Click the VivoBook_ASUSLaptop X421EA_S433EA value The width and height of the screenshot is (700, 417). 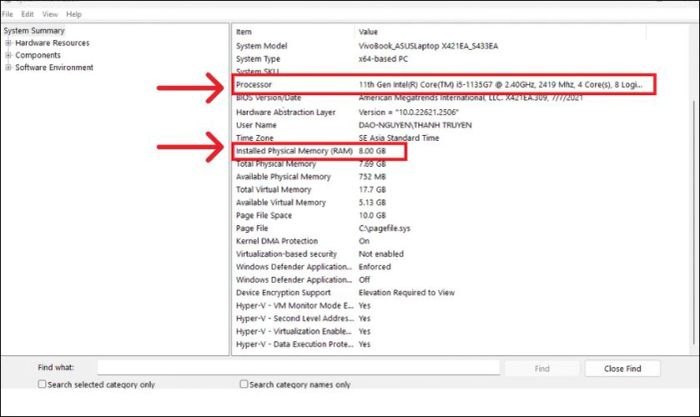428,46
